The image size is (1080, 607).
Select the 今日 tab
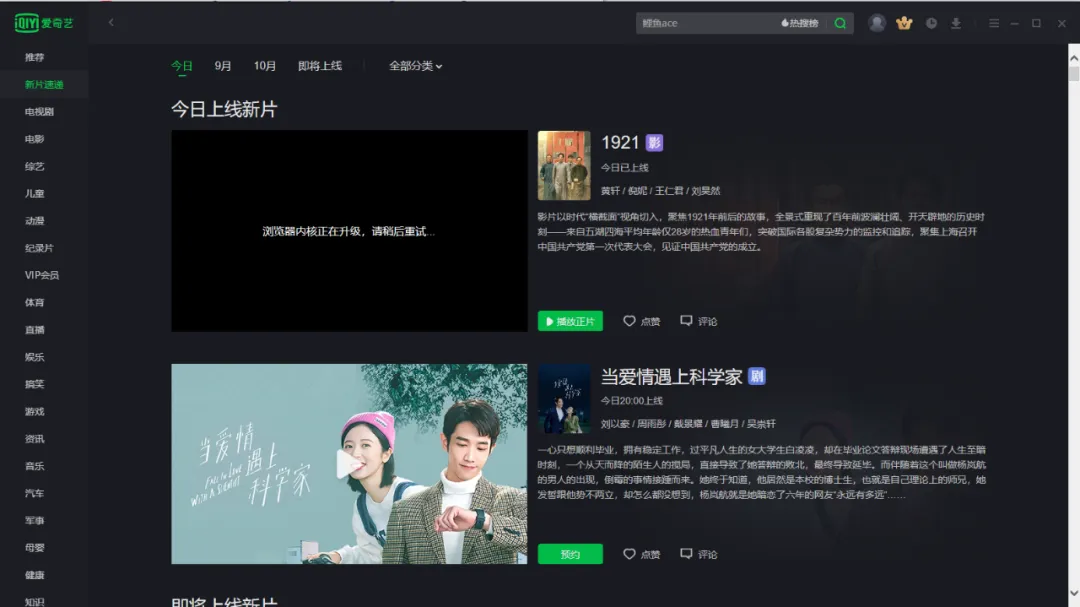[x=182, y=66]
